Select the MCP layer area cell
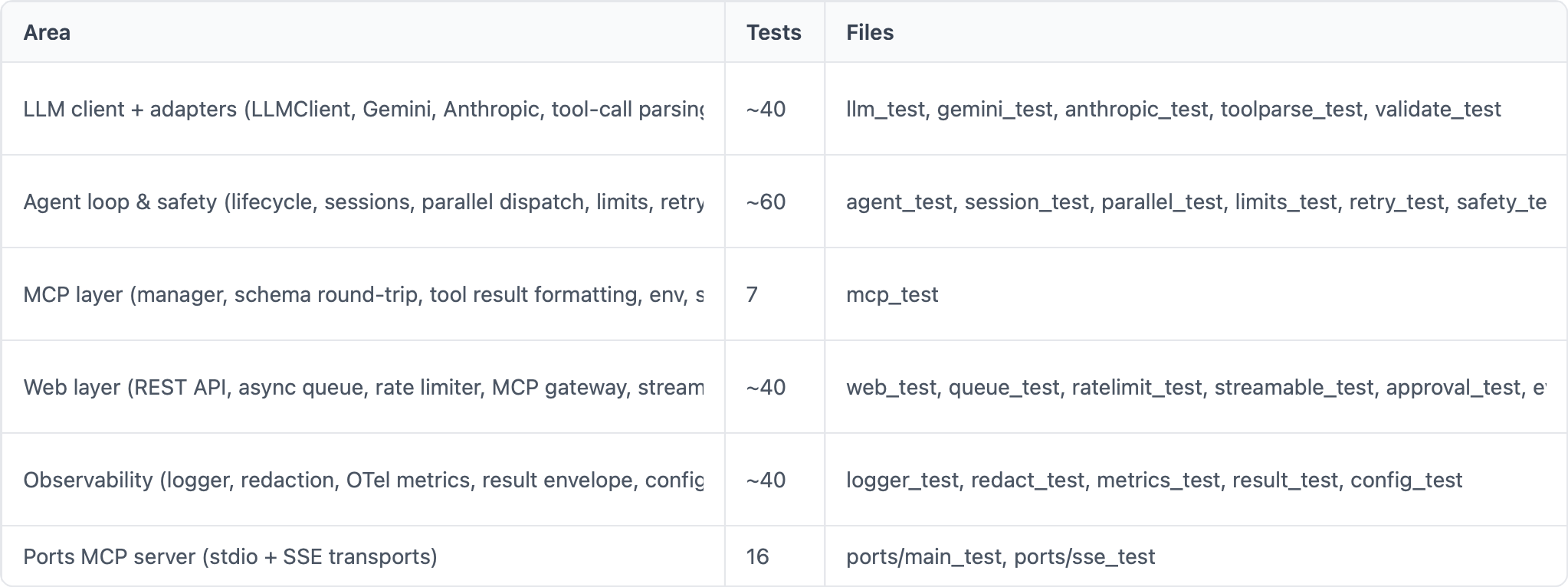1568x587 pixels. point(363,294)
